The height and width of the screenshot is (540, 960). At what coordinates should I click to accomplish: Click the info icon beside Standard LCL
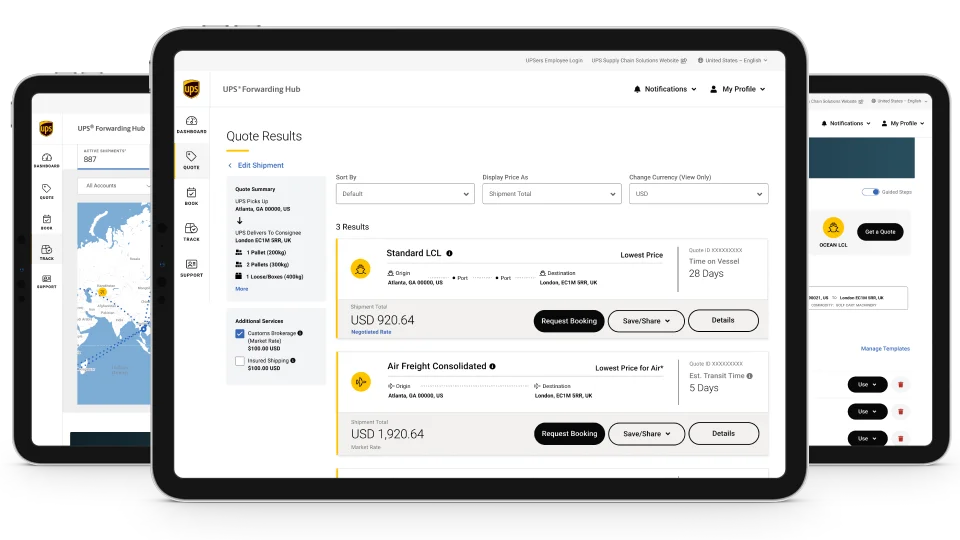pyautogui.click(x=449, y=254)
